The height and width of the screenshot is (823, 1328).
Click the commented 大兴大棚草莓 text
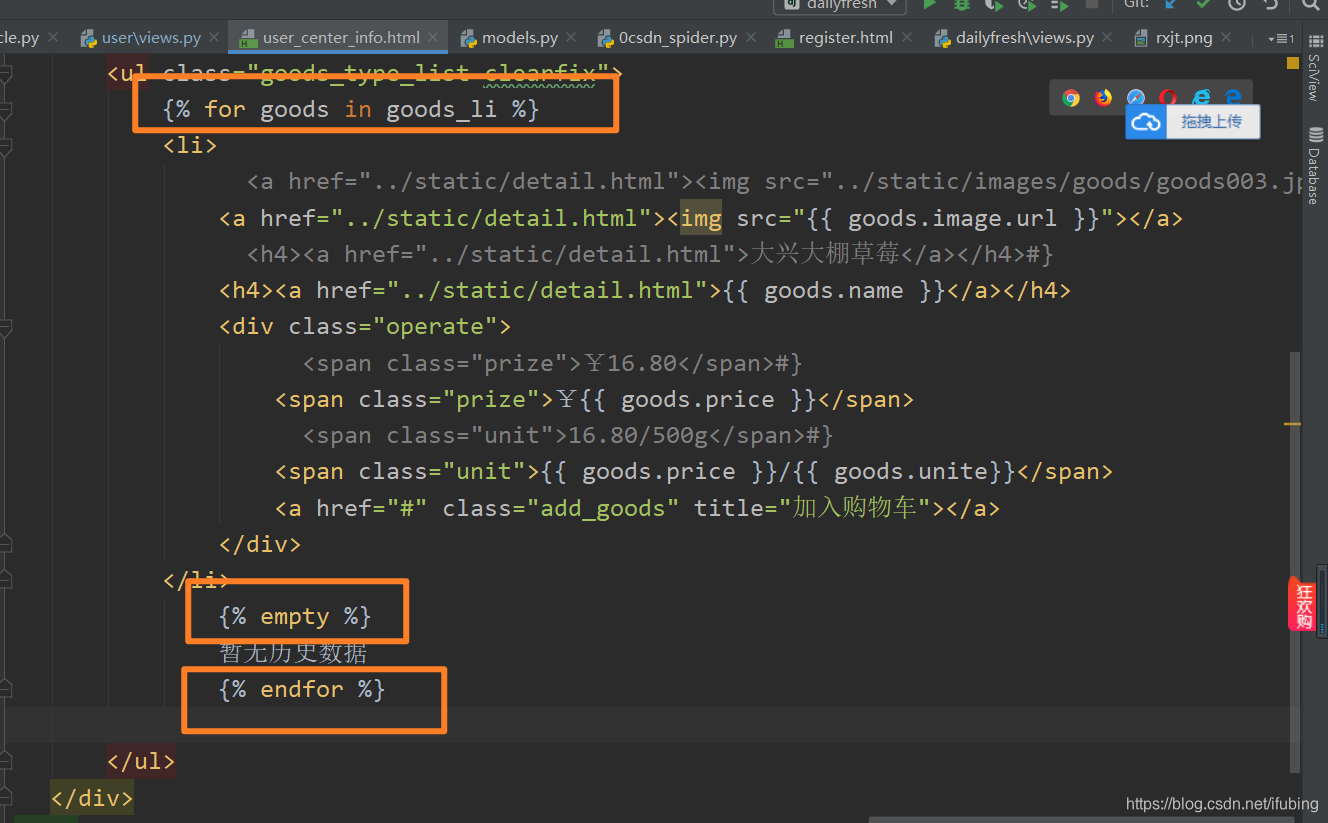point(825,253)
